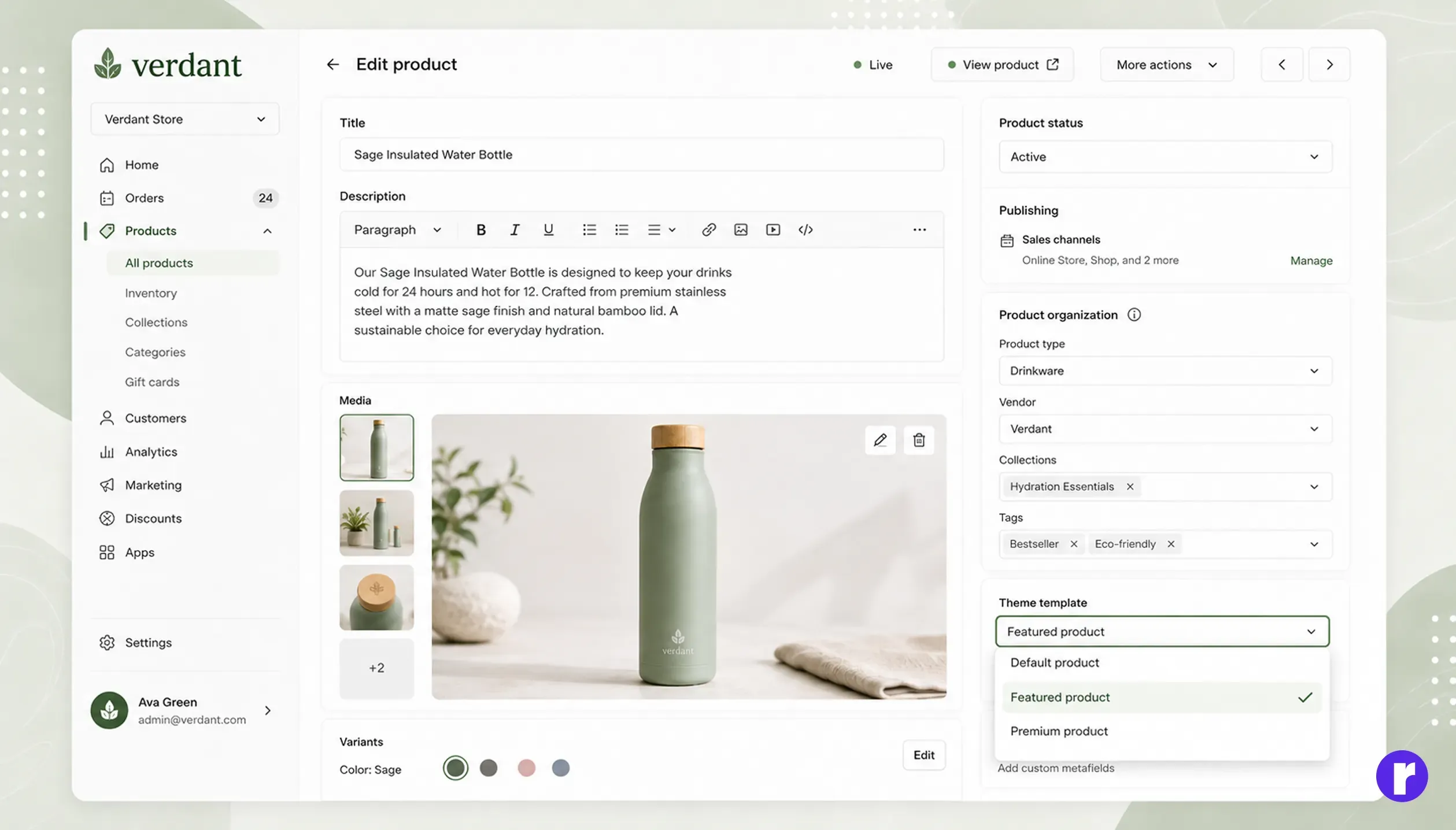This screenshot has width=1456, height=830.
Task: Toggle bold formatting in description toolbar
Action: point(481,229)
